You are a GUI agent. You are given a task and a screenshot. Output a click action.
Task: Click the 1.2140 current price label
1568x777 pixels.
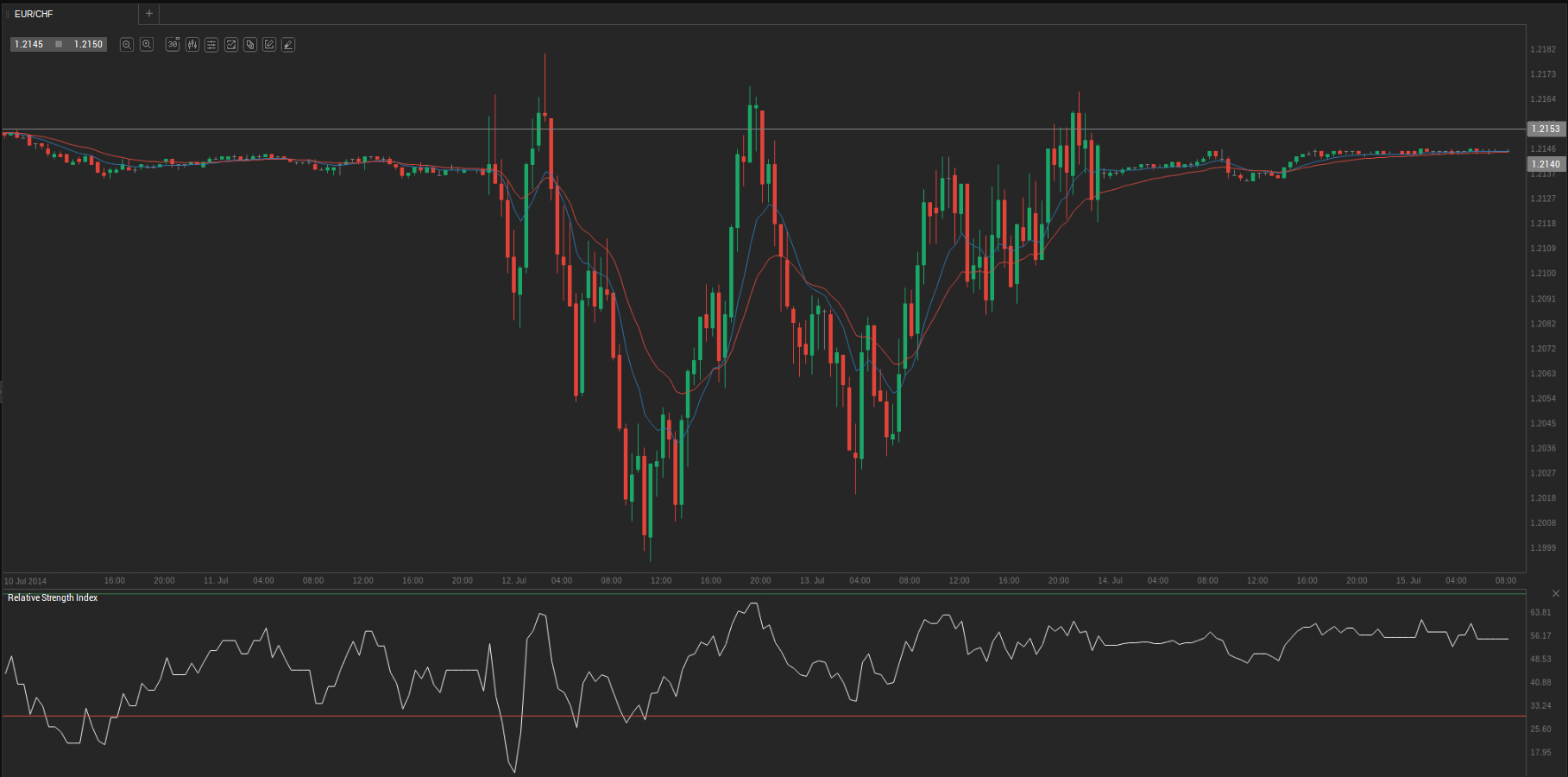coord(1546,164)
